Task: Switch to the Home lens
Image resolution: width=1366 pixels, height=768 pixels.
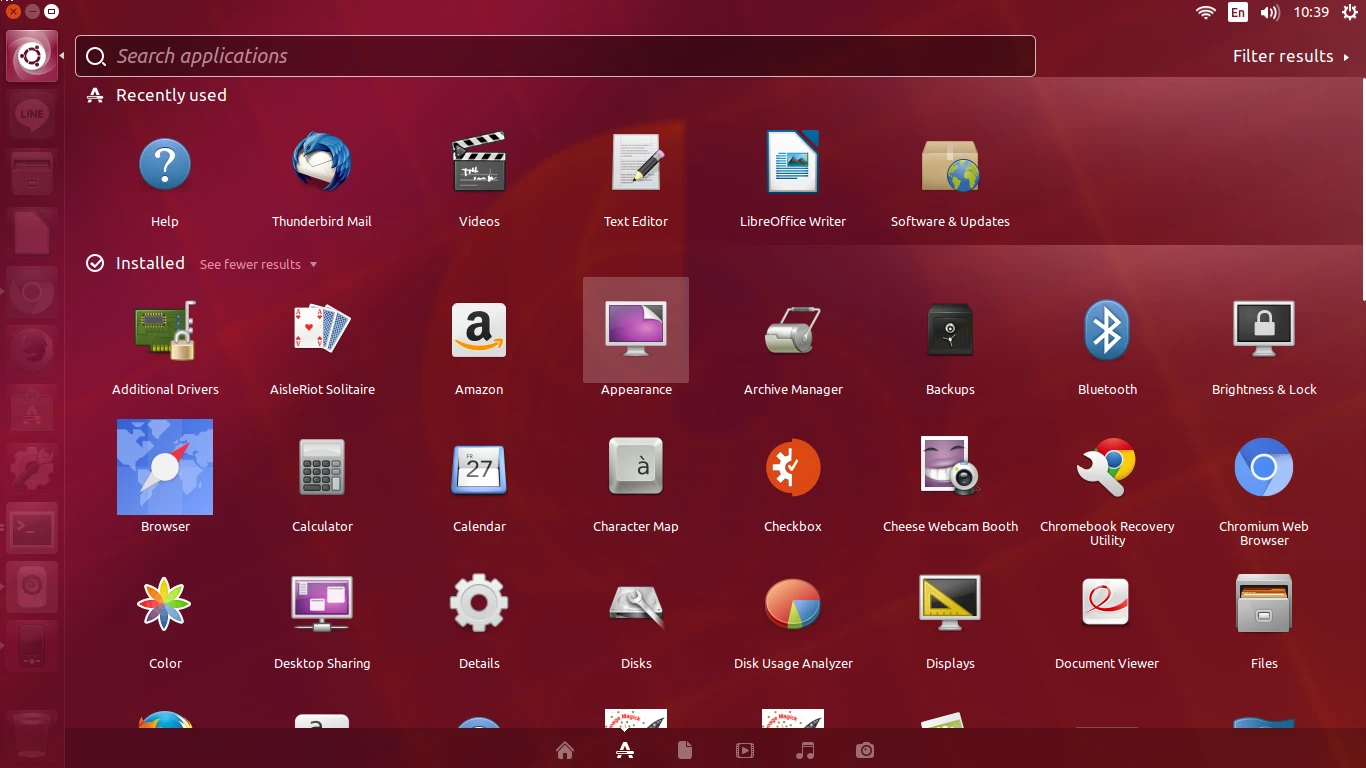Action: 565,750
